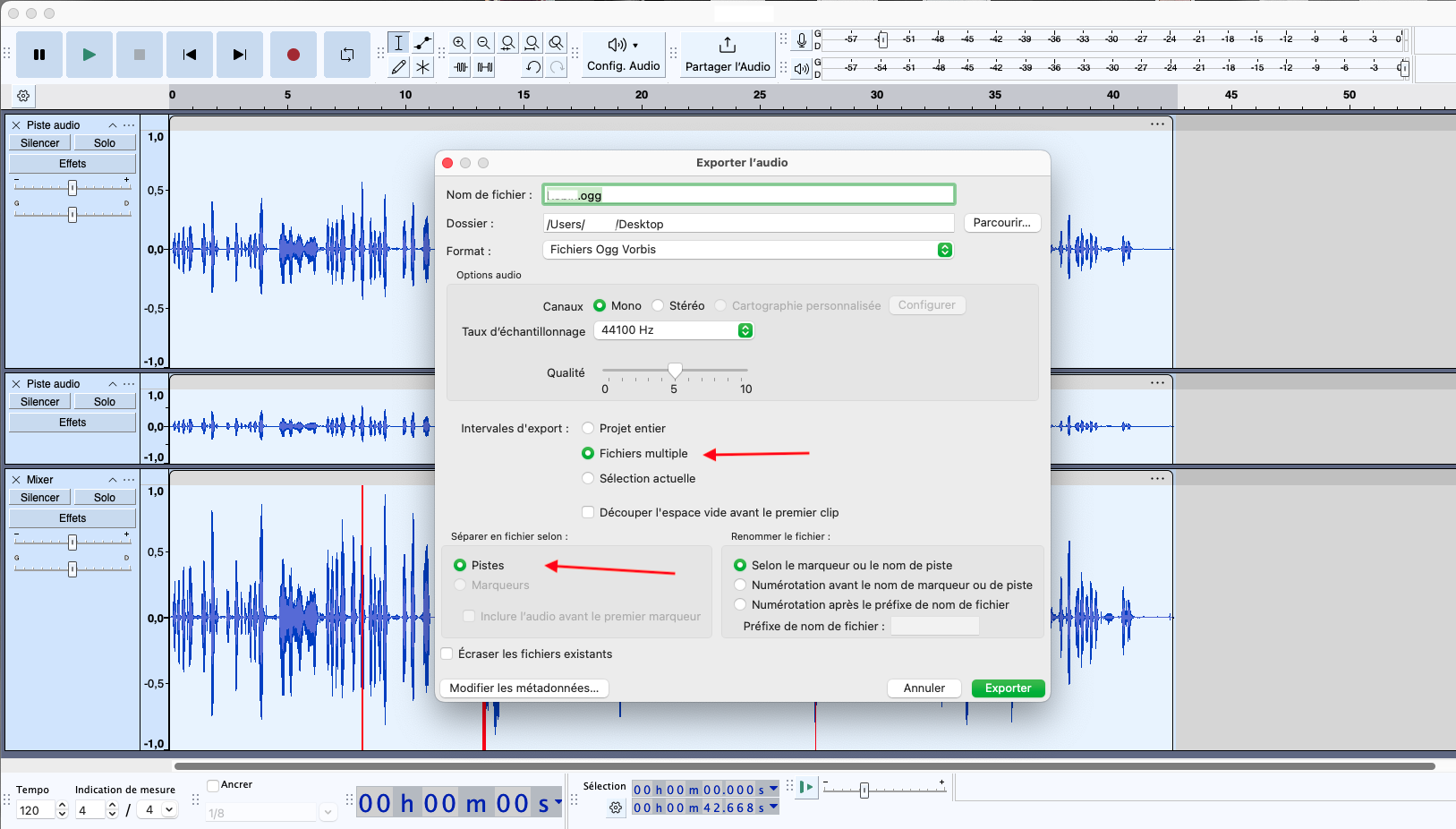Select the Envelope tool

[422, 43]
